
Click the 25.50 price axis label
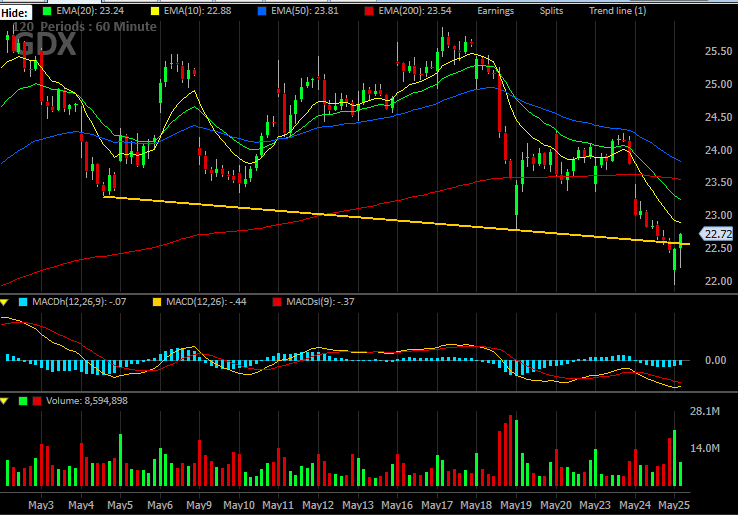click(x=718, y=51)
